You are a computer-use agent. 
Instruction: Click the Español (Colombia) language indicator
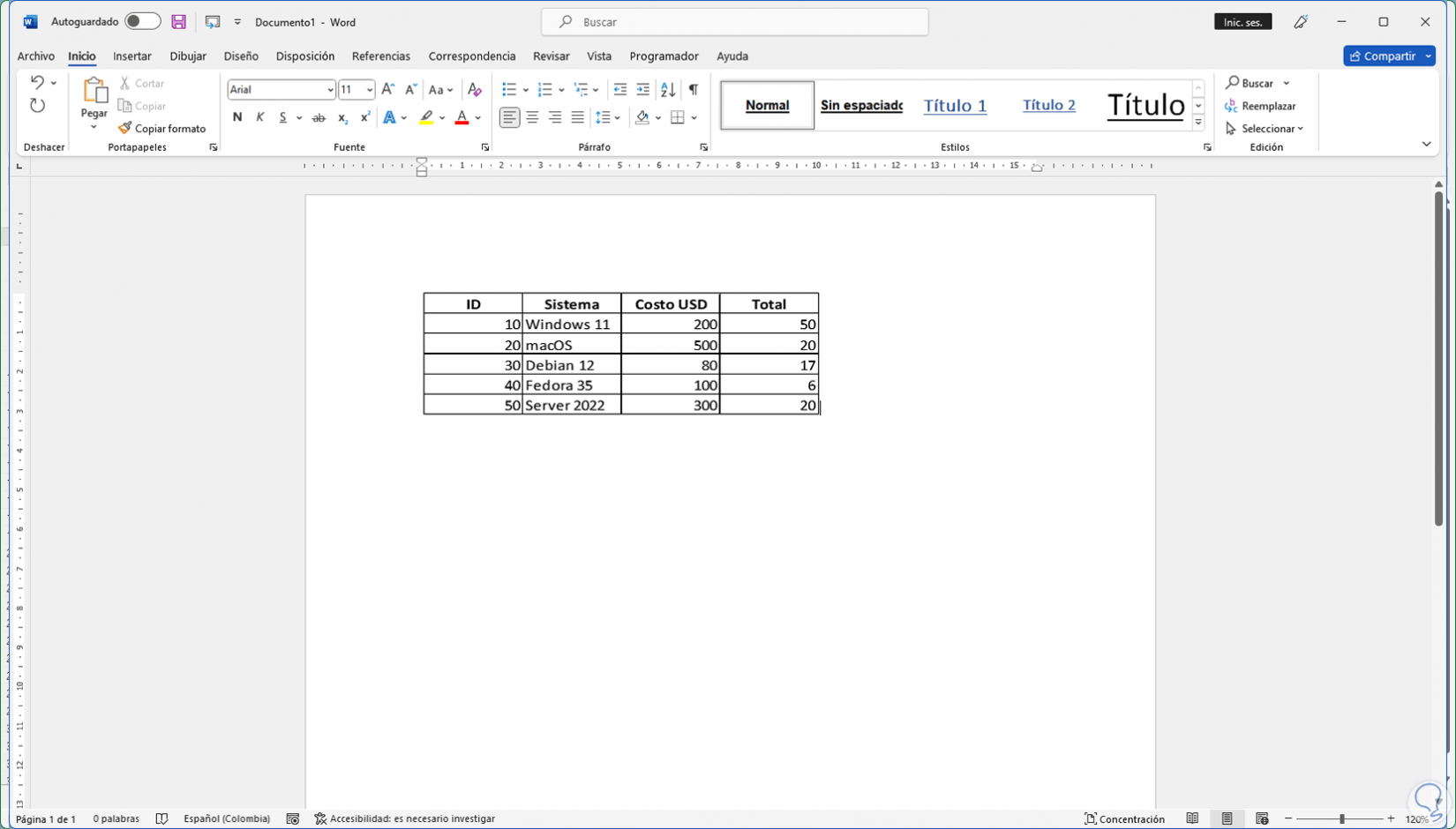coord(227,818)
